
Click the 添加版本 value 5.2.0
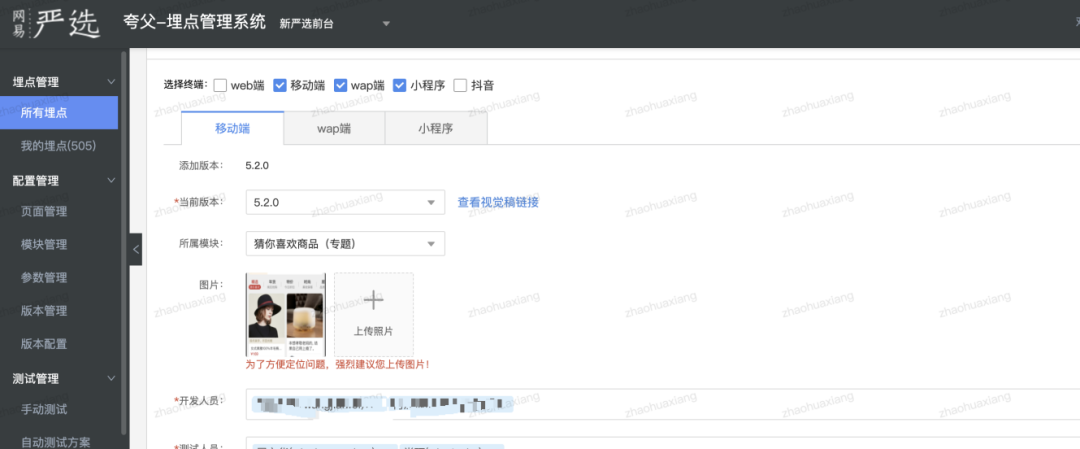pyautogui.click(x=257, y=165)
